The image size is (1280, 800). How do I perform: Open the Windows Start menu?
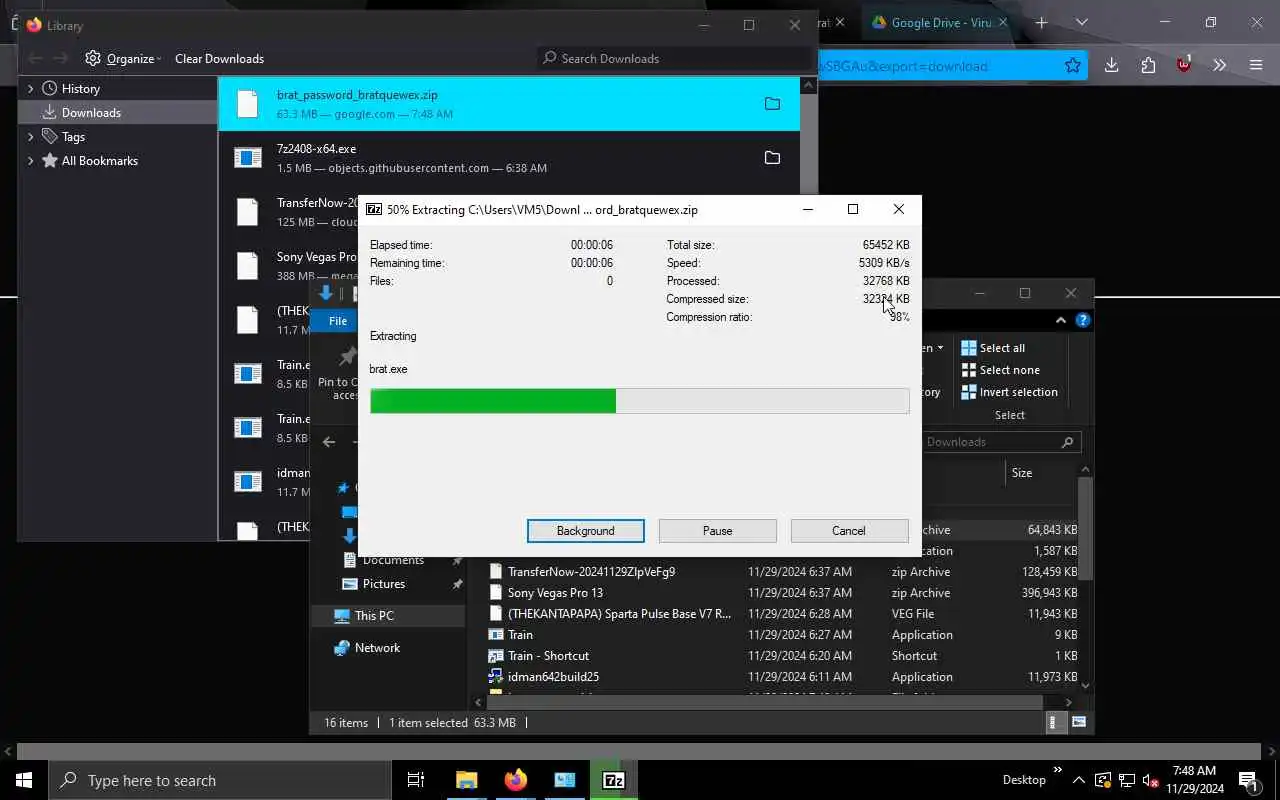tap(24, 780)
